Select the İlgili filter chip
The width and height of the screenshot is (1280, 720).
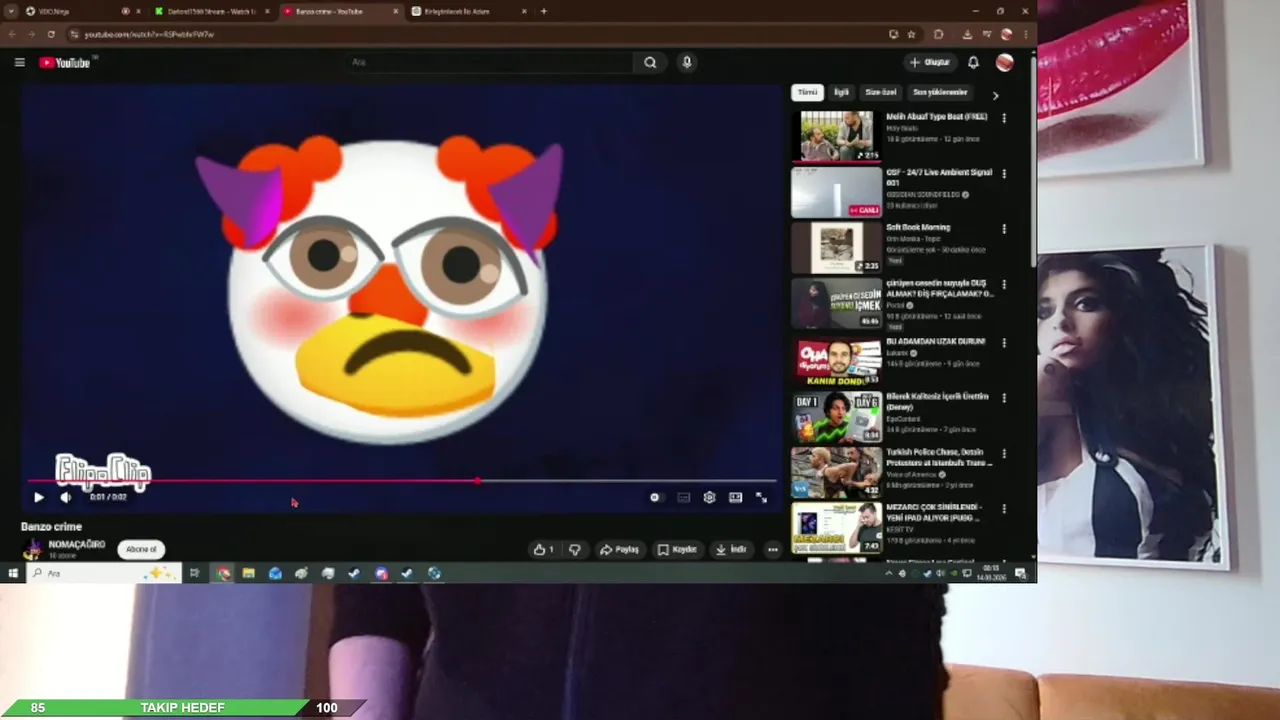(841, 92)
